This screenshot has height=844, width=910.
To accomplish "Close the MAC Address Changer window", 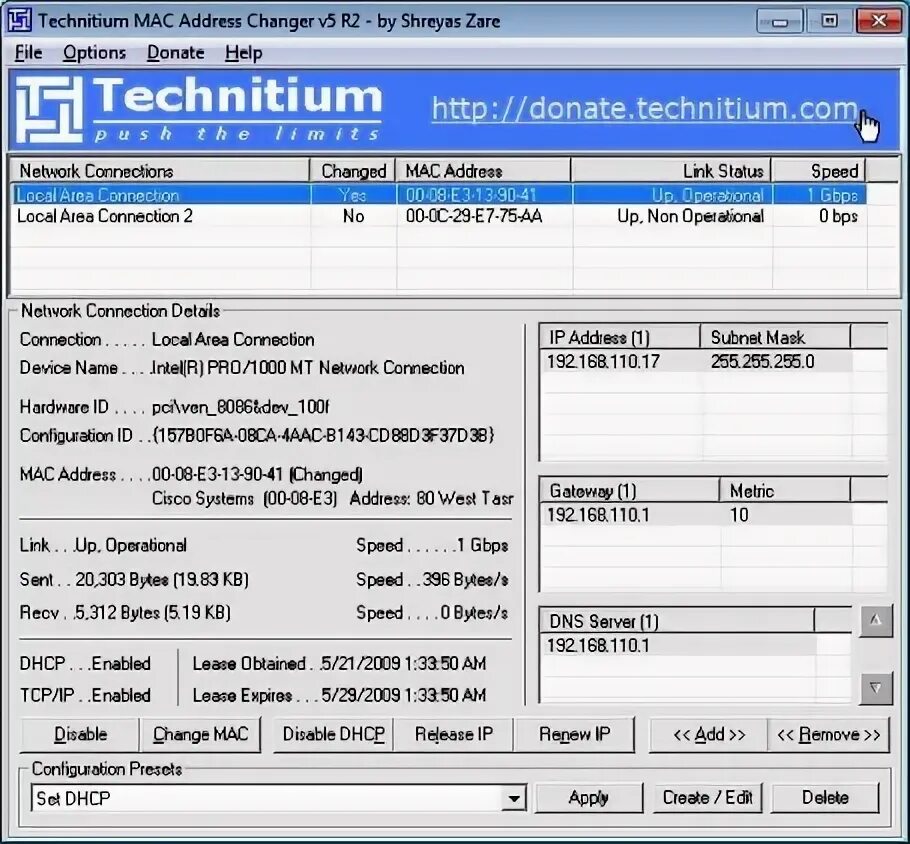I will [x=879, y=21].
